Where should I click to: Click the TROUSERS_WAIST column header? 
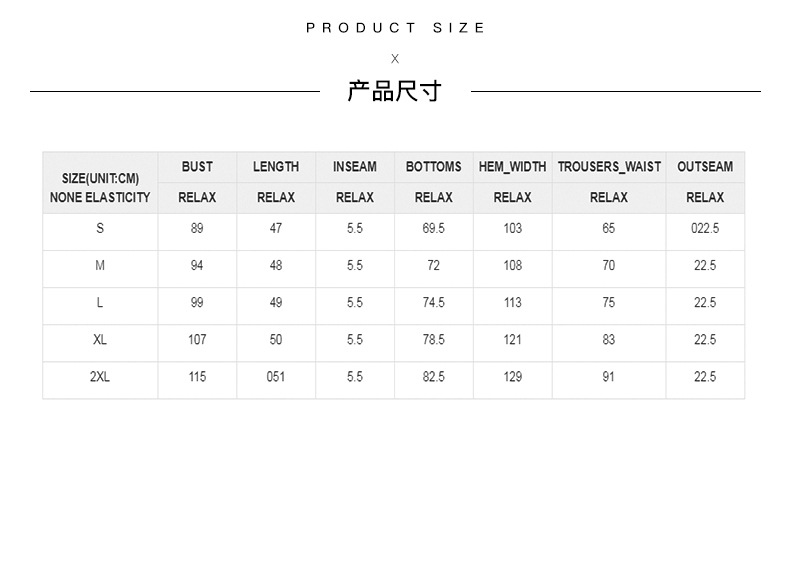(x=609, y=167)
